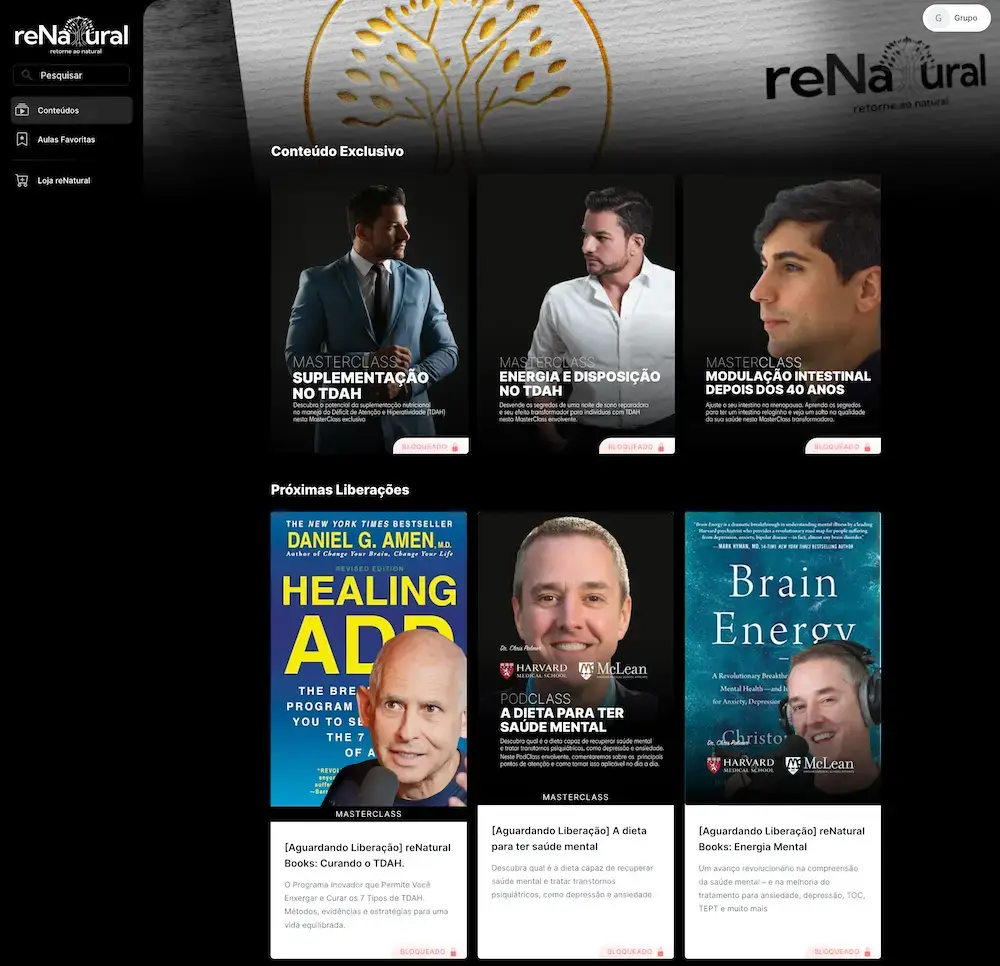Open the Healing ADD book cover thumbnail
1000x966 pixels.
click(x=369, y=659)
